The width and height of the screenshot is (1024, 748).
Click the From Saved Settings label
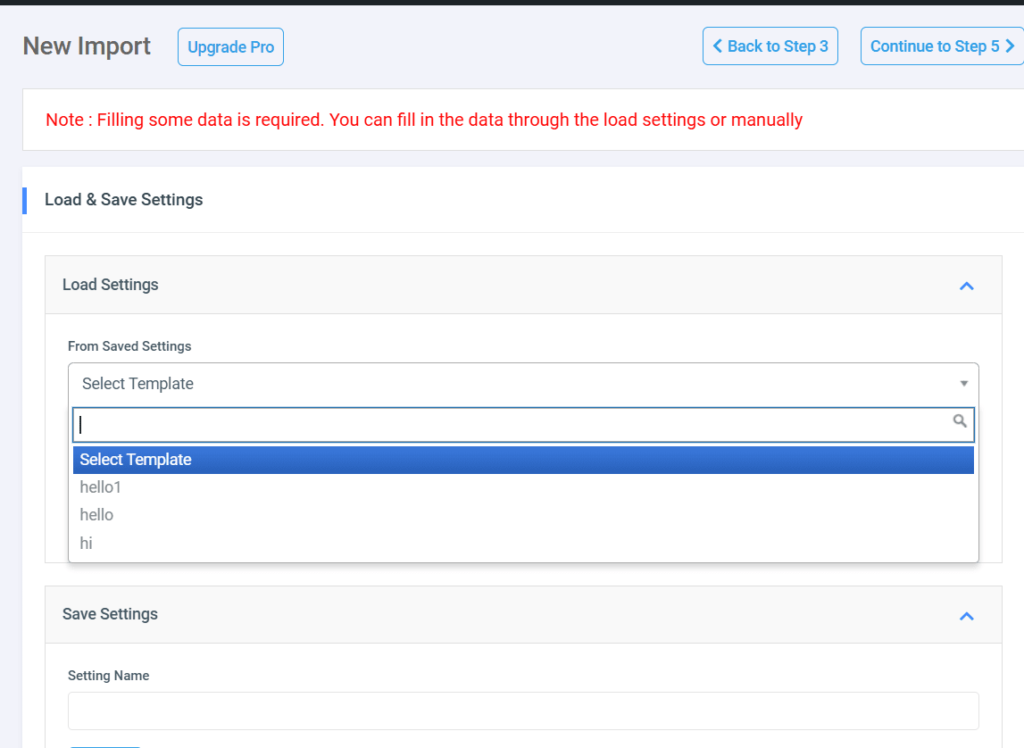click(x=129, y=346)
